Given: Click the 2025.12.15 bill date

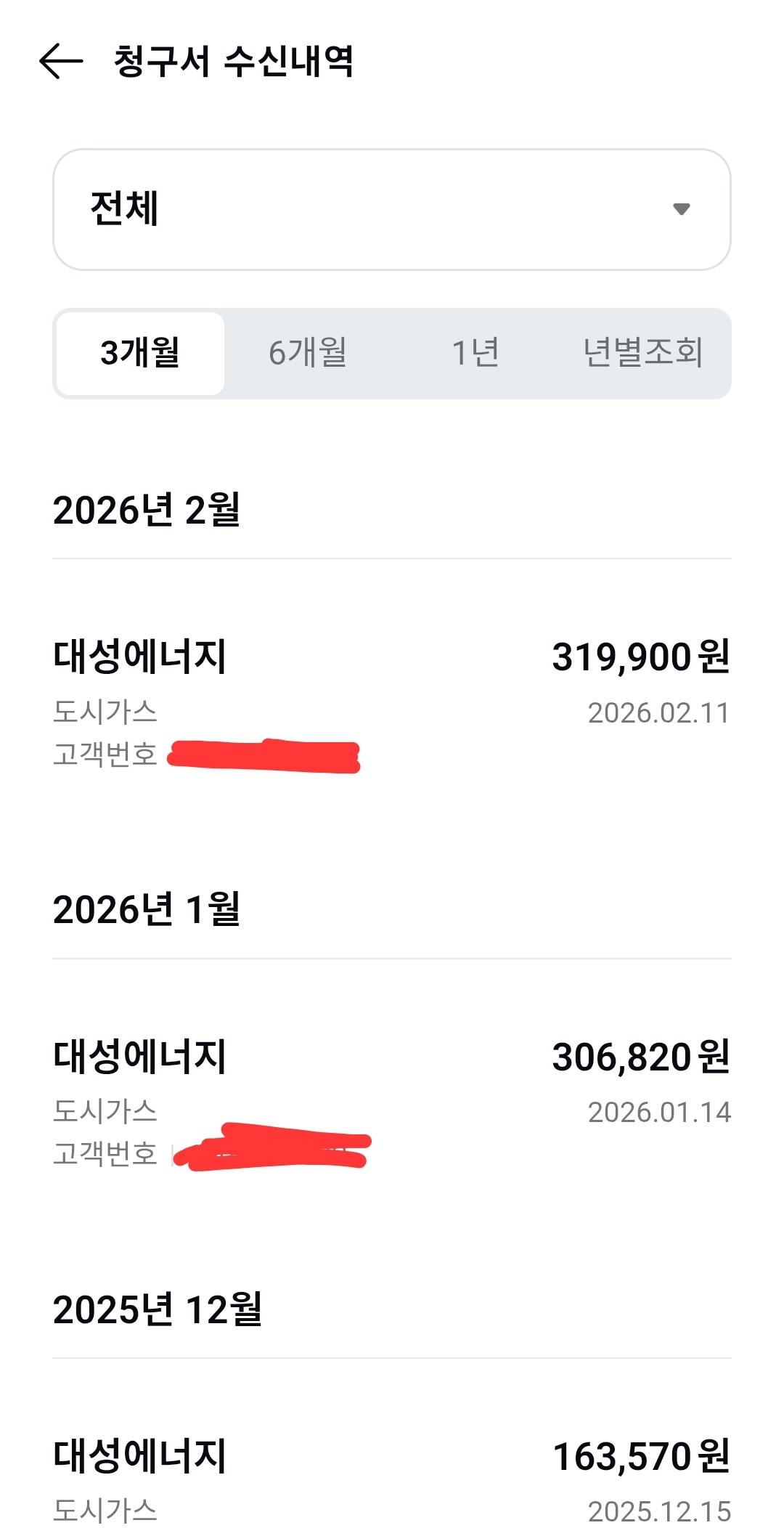Looking at the screenshot, I should [x=658, y=1511].
